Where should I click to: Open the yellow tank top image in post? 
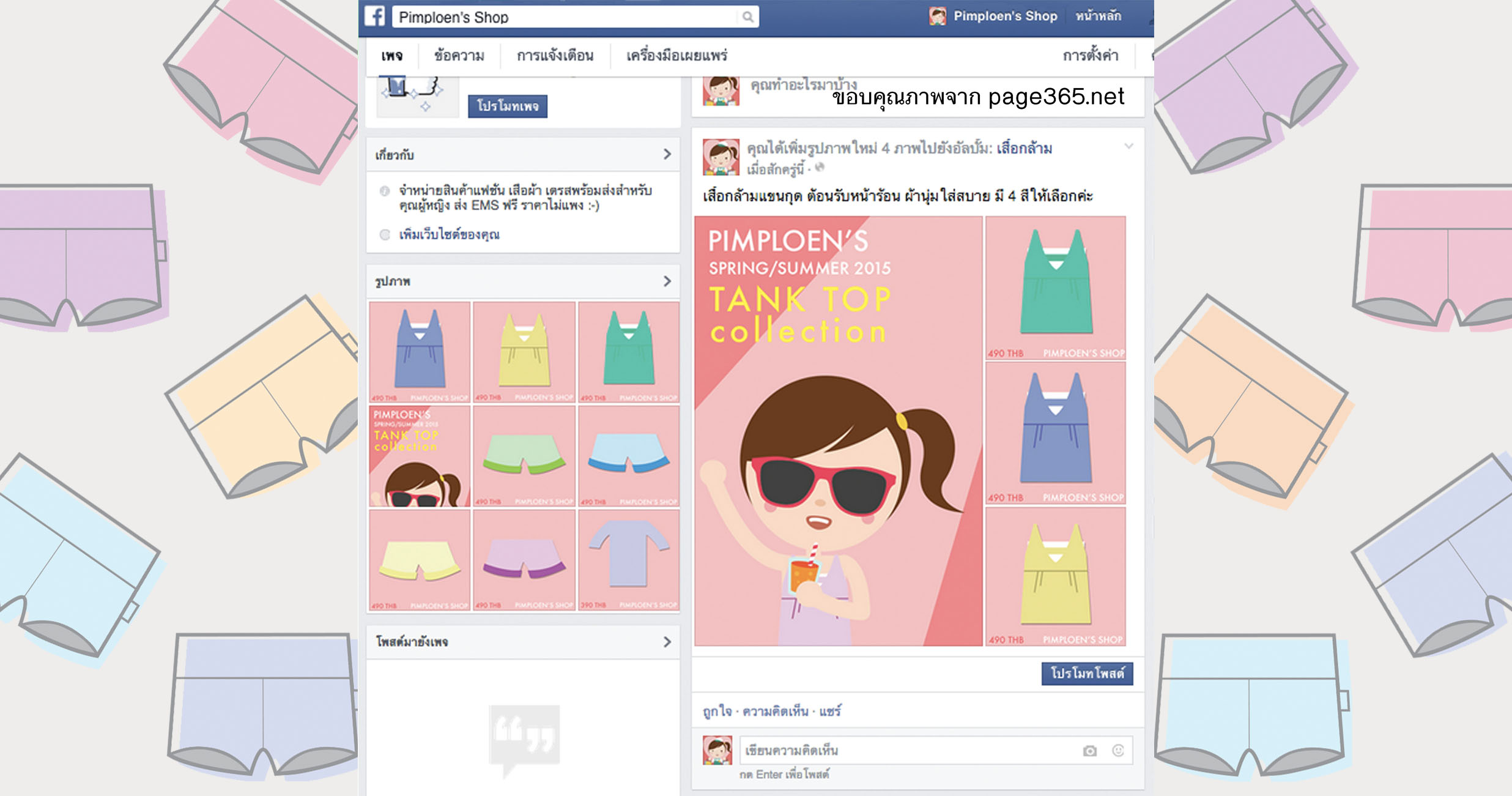click(1056, 576)
